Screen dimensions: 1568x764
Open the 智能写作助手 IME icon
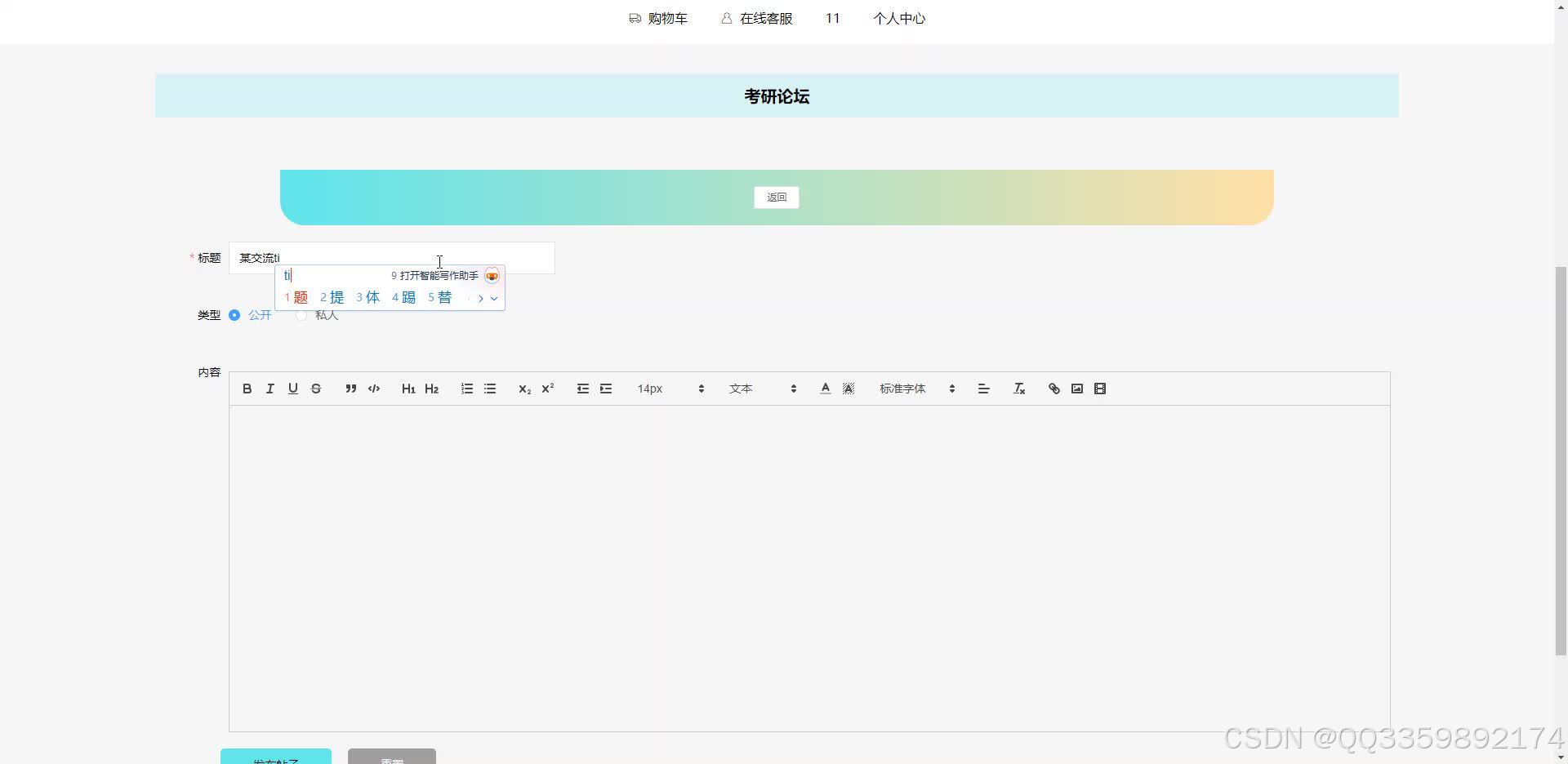(492, 276)
